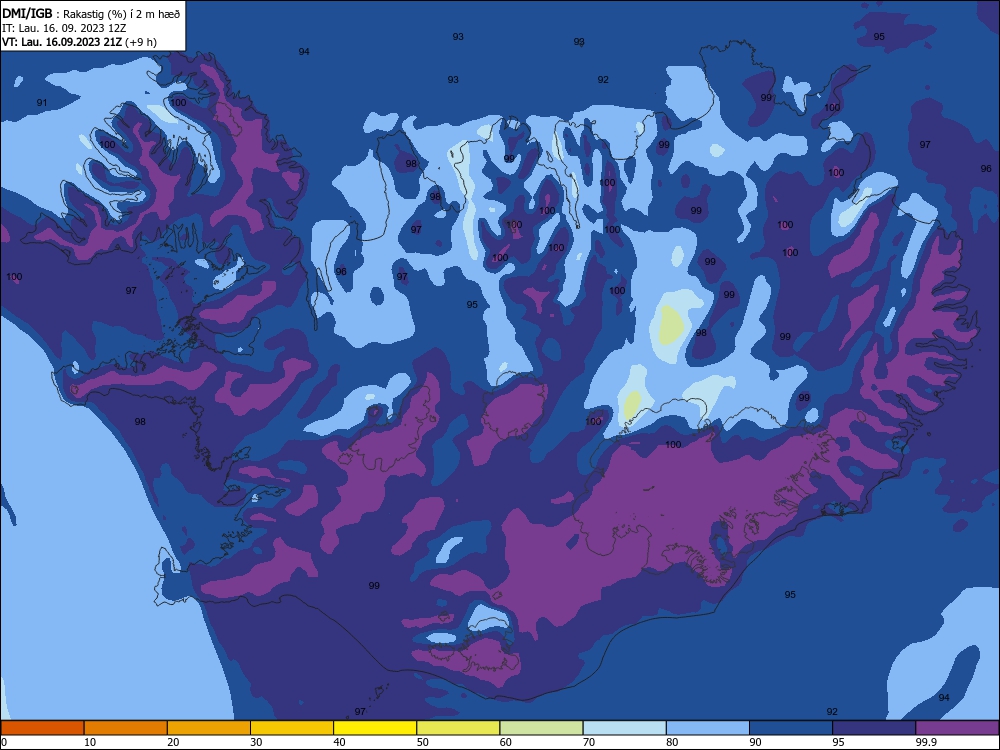The image size is (1000, 750).
Task: Select the legend tick label '60'
Action: tap(506, 742)
